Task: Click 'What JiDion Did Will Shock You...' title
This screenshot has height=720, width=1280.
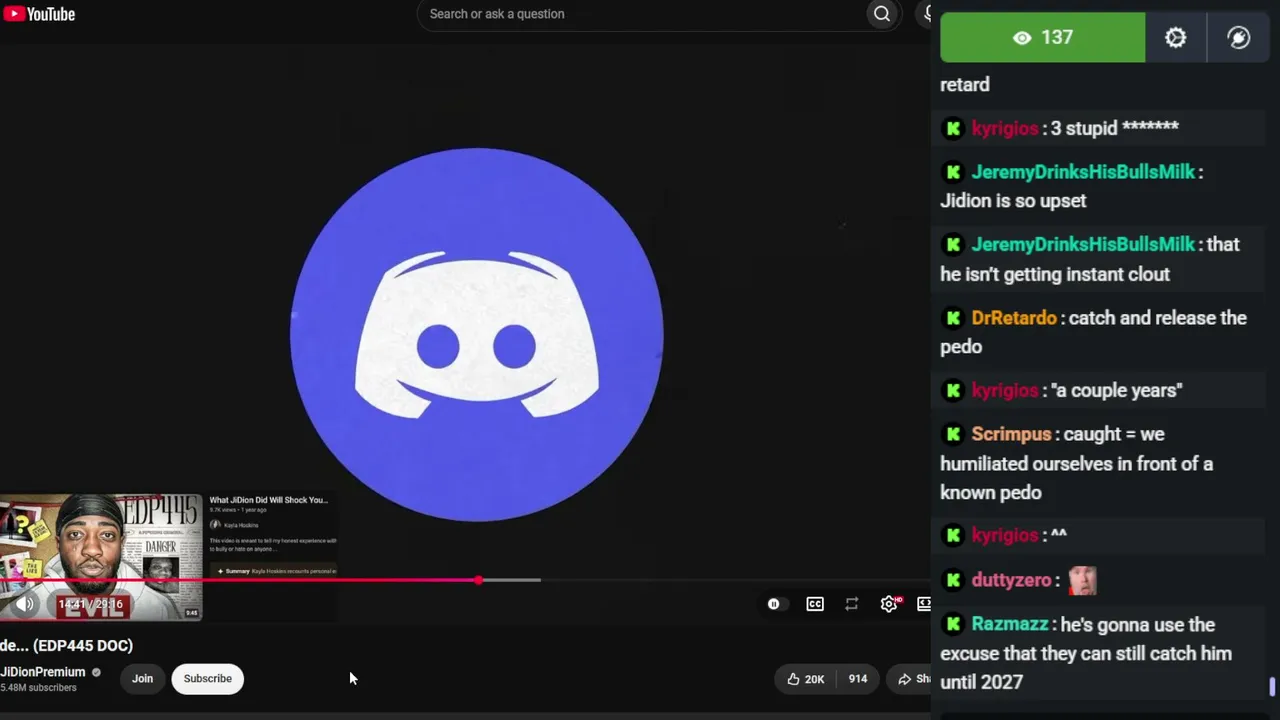Action: [268, 500]
